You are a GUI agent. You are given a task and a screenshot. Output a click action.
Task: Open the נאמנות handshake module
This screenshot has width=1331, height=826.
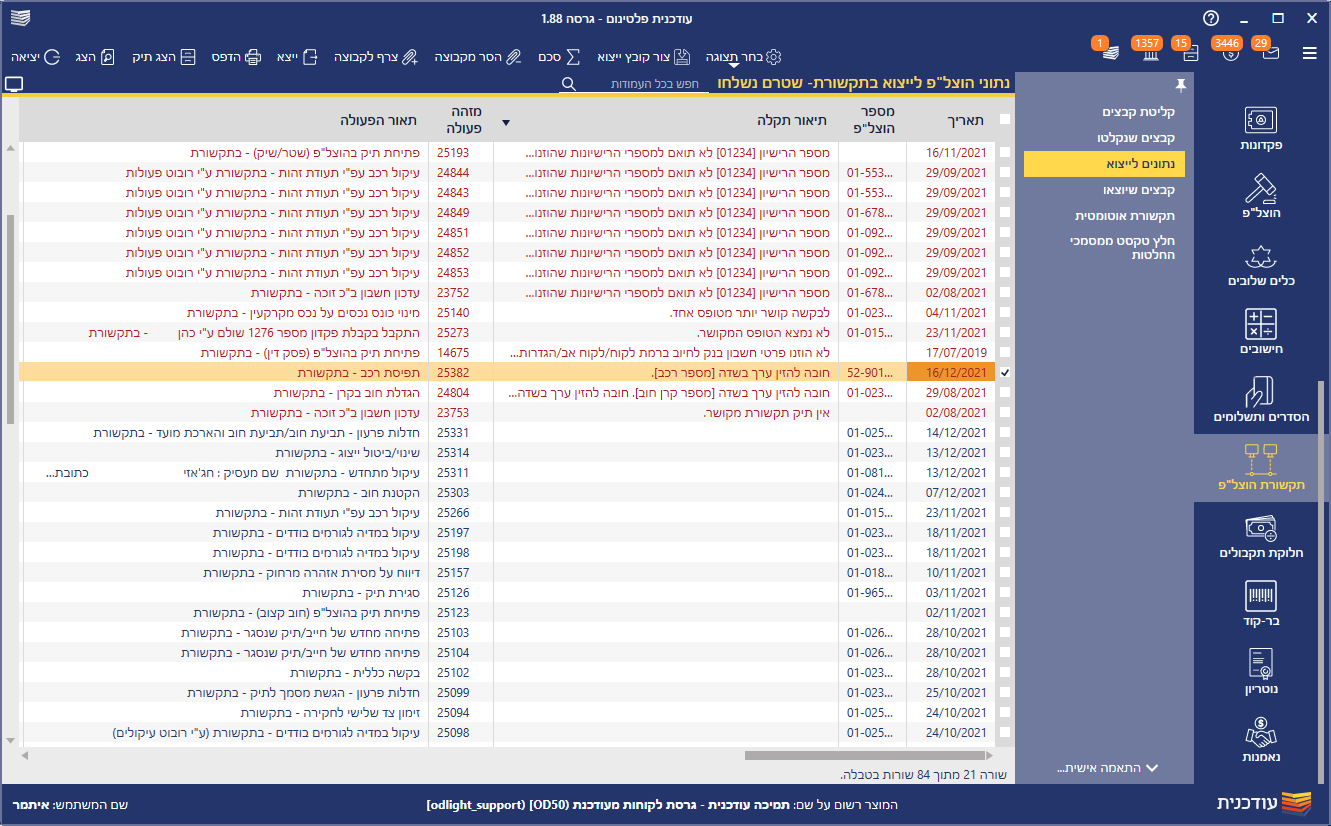coord(1261,740)
